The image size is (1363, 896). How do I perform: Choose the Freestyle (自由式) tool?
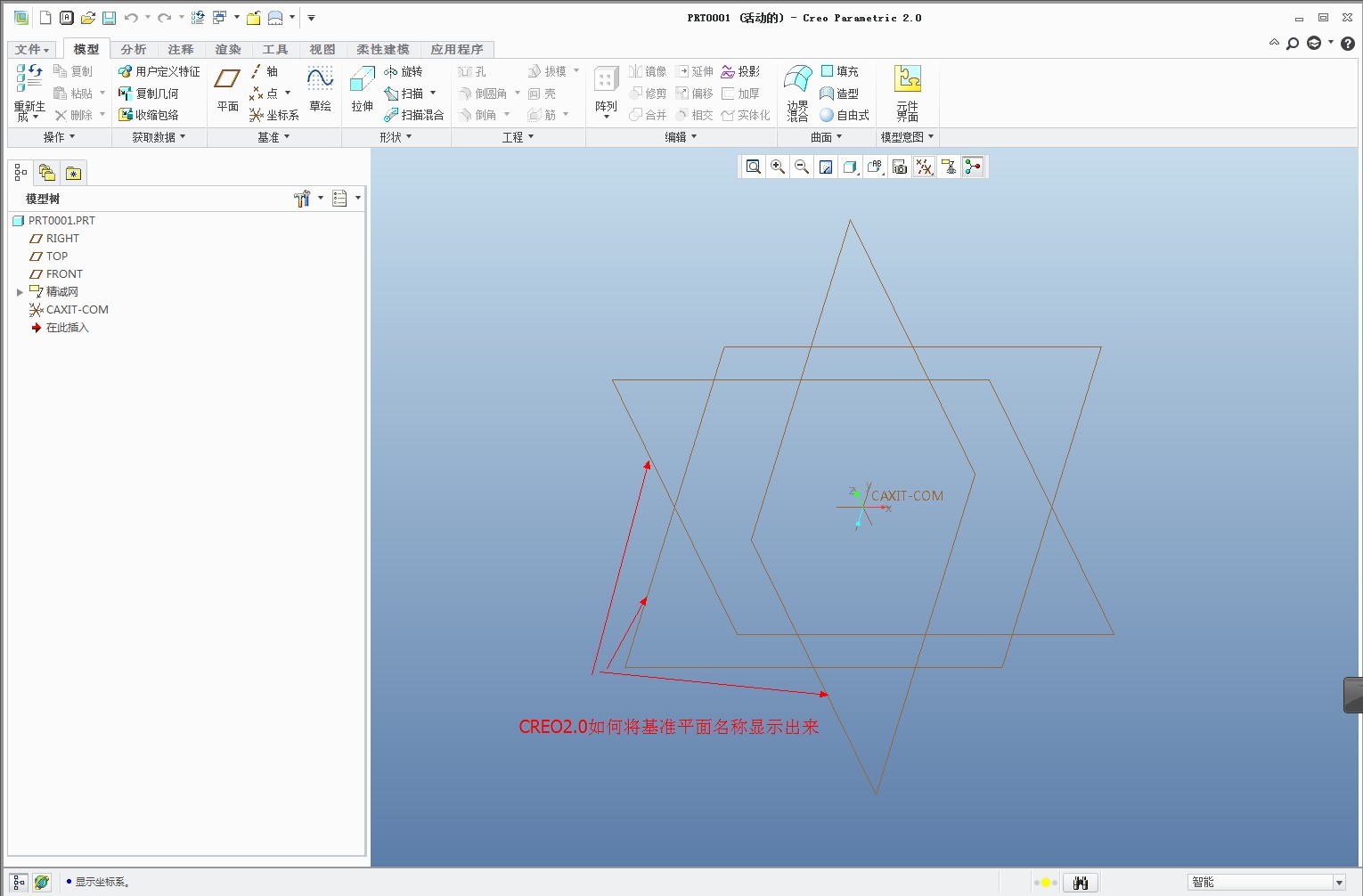coord(845,115)
